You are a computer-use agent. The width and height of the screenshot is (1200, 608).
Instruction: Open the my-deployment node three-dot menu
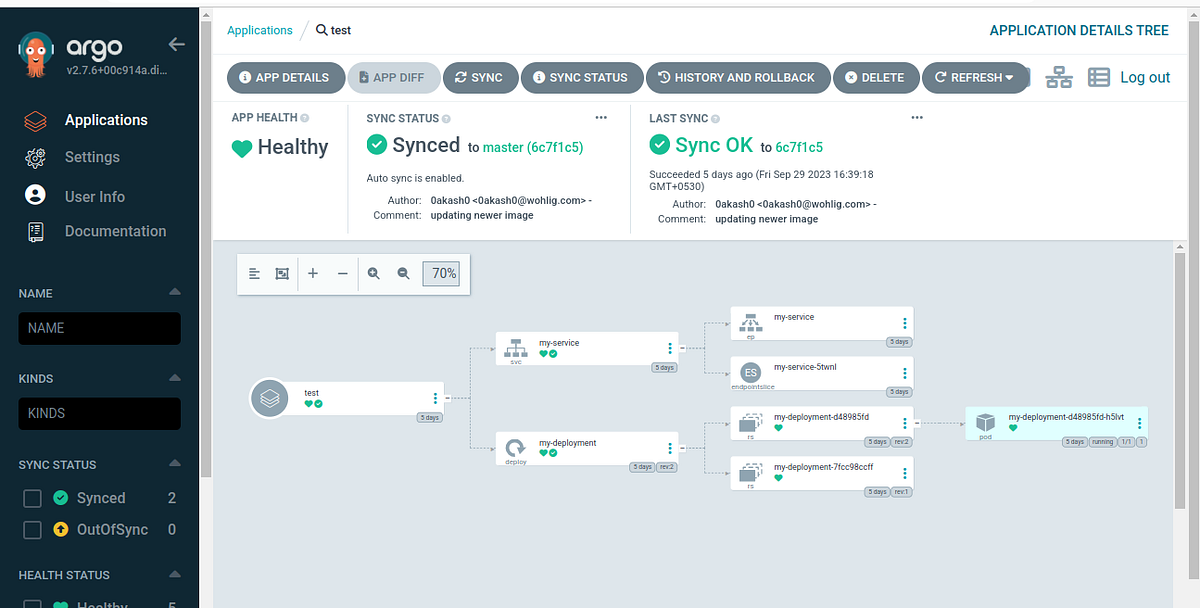pyautogui.click(x=669, y=448)
